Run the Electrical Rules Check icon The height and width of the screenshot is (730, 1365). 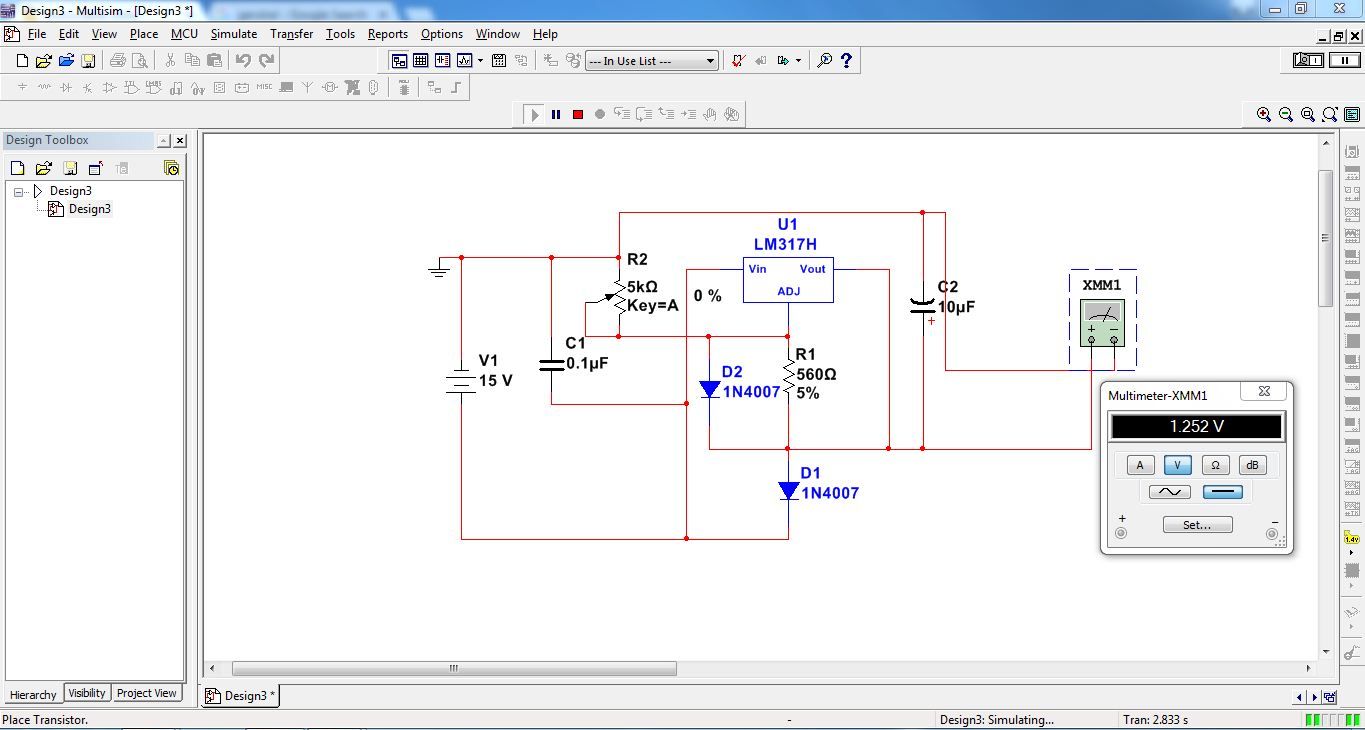pyautogui.click(x=739, y=60)
